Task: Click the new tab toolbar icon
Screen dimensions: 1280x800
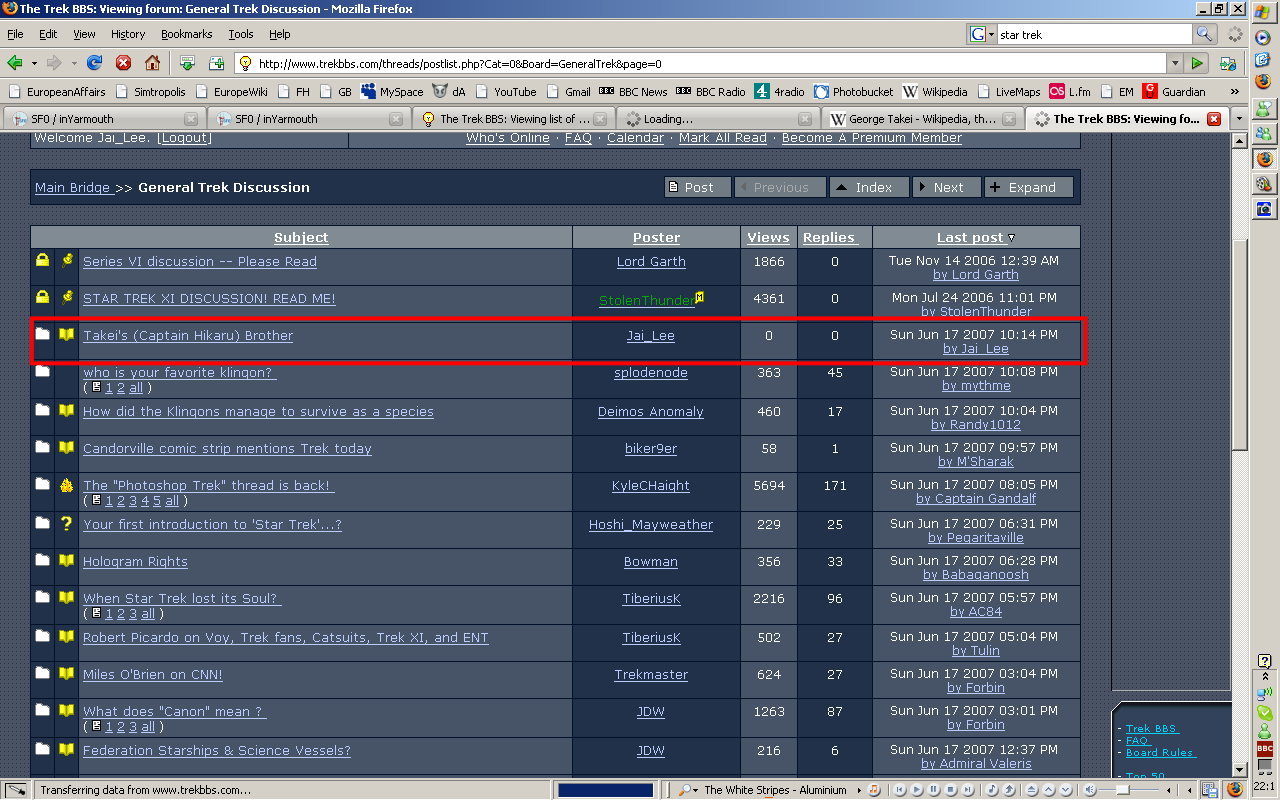Action: (x=216, y=63)
